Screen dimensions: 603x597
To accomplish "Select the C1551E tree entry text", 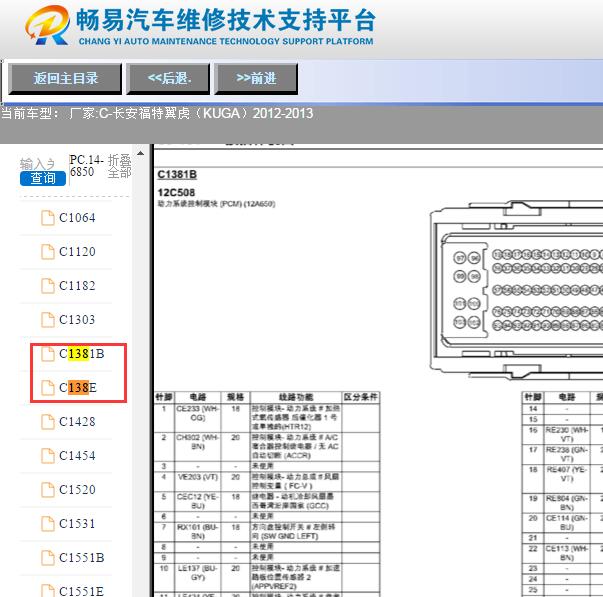I will (x=82, y=591).
